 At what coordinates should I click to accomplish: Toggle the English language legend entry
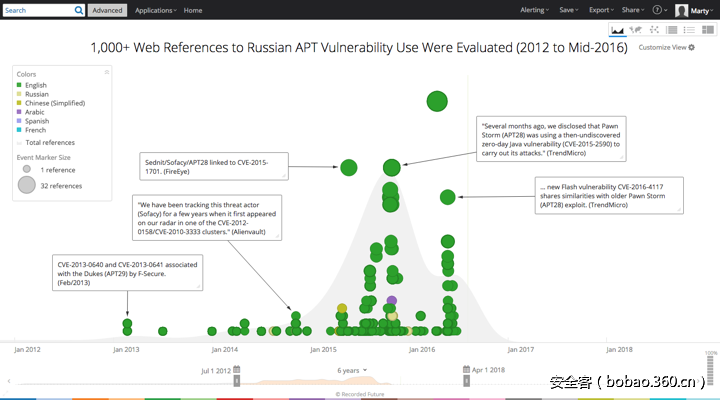pos(32,85)
